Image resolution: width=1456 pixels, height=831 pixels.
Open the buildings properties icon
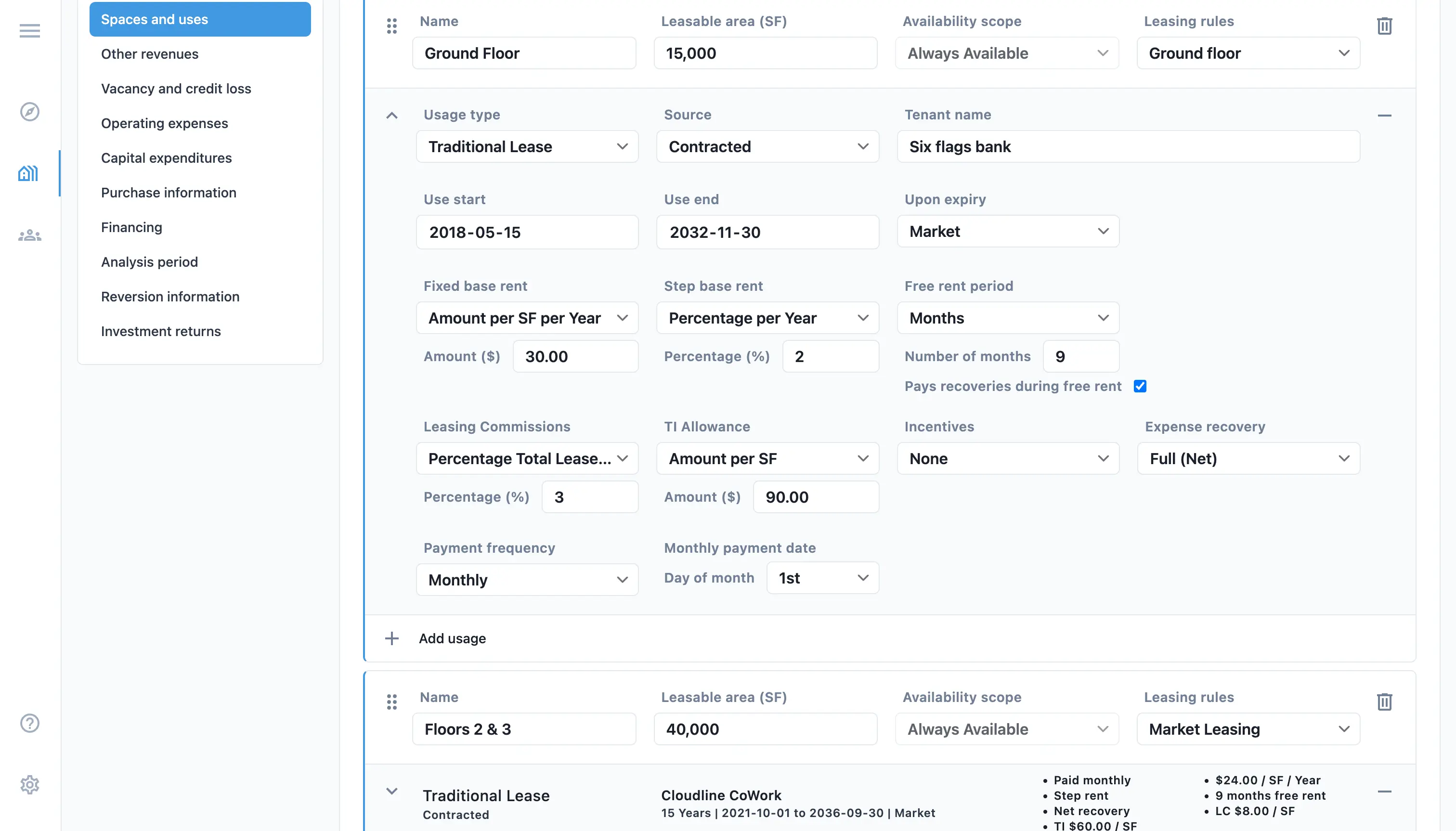28,173
